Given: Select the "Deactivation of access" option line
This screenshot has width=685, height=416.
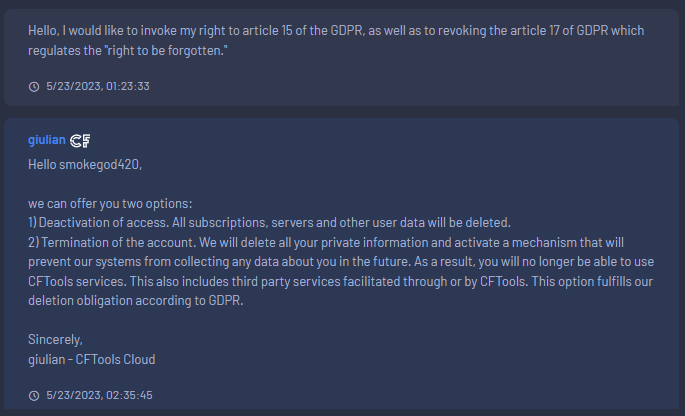Looking at the screenshot, I should (269, 221).
